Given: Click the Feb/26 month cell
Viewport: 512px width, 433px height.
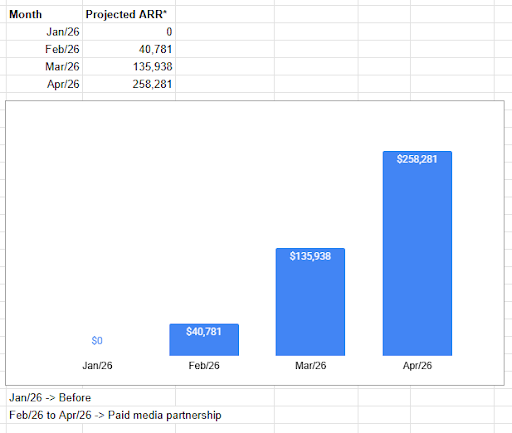Looking at the screenshot, I should 44,49.
